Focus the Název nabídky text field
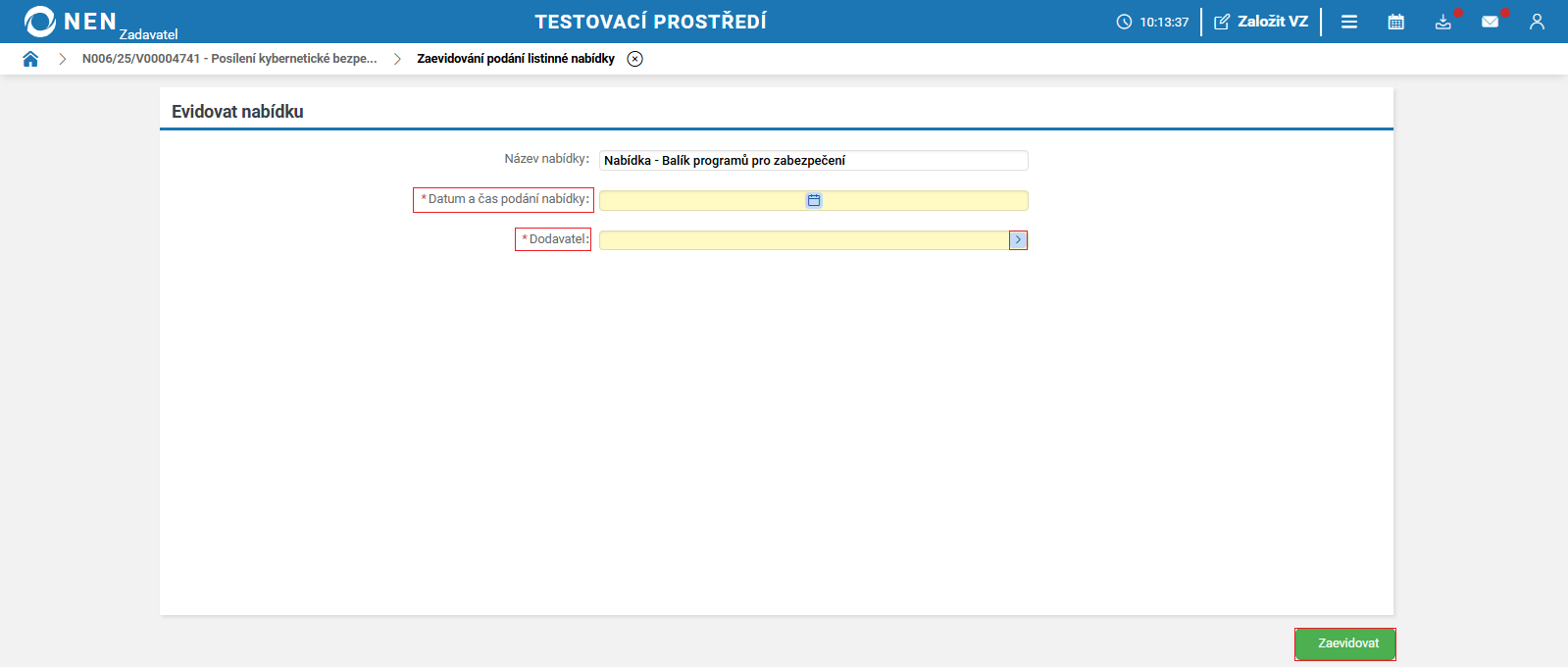 pyautogui.click(x=814, y=160)
